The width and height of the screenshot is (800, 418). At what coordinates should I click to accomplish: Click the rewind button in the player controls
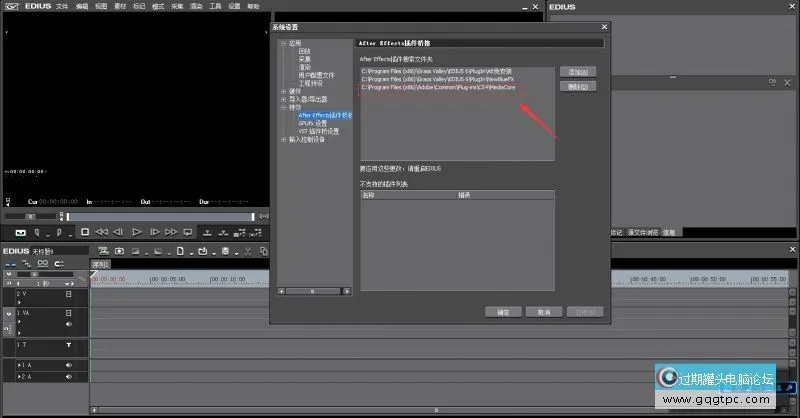(x=101, y=231)
